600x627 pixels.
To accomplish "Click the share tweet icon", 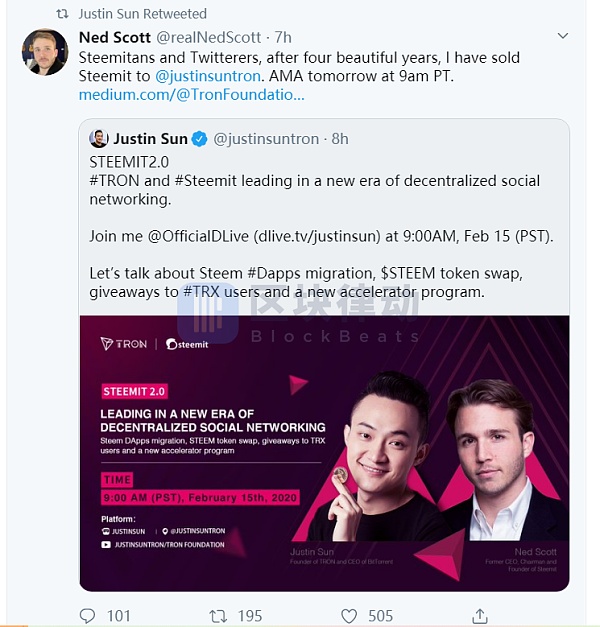I will [480, 615].
